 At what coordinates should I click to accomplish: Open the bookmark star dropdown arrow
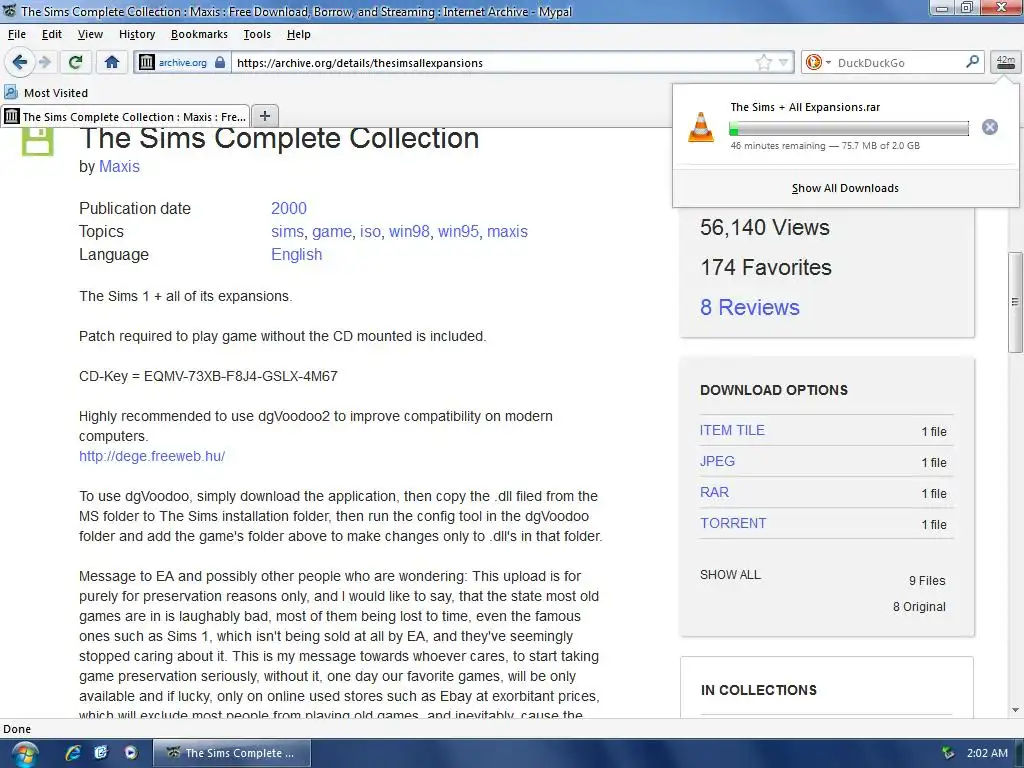coord(784,62)
